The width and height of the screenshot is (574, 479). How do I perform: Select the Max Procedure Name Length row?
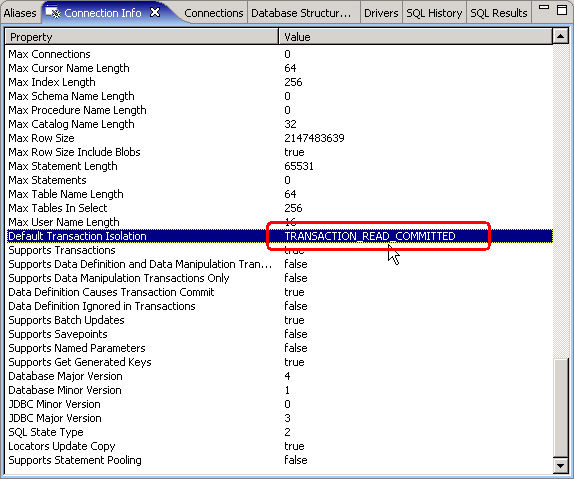[x=280, y=110]
